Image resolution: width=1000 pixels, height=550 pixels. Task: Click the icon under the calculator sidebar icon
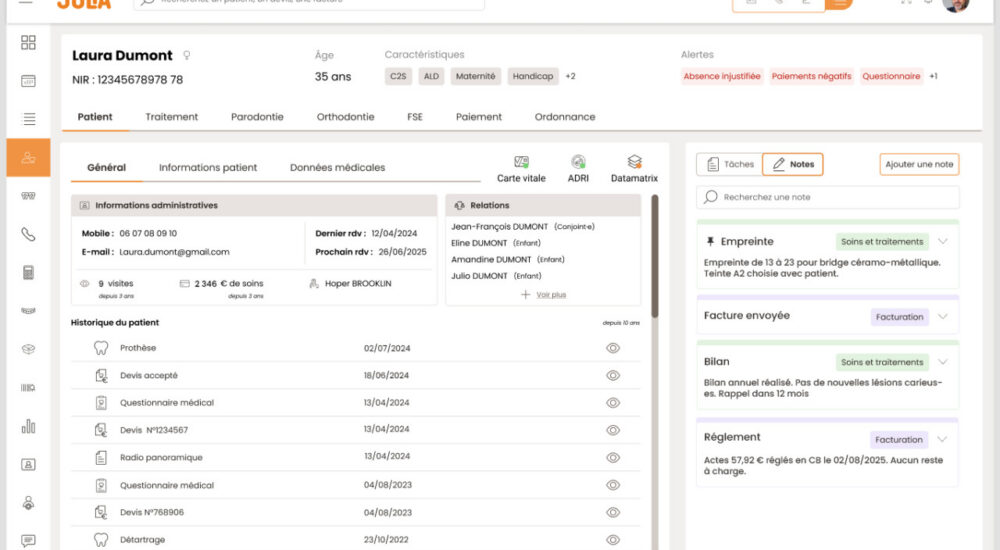pyautogui.click(x=28, y=311)
